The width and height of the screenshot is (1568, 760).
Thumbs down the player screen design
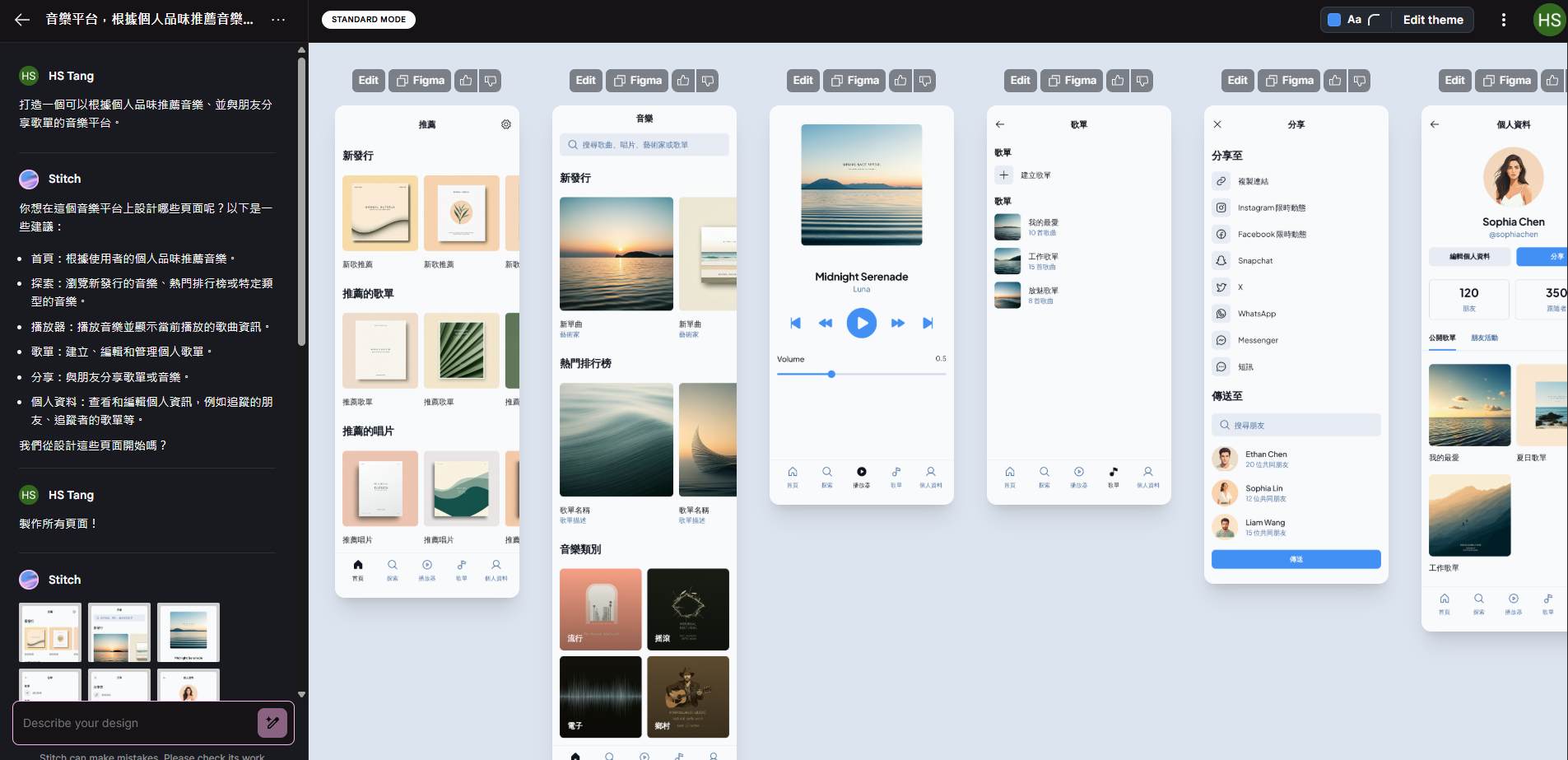point(925,81)
